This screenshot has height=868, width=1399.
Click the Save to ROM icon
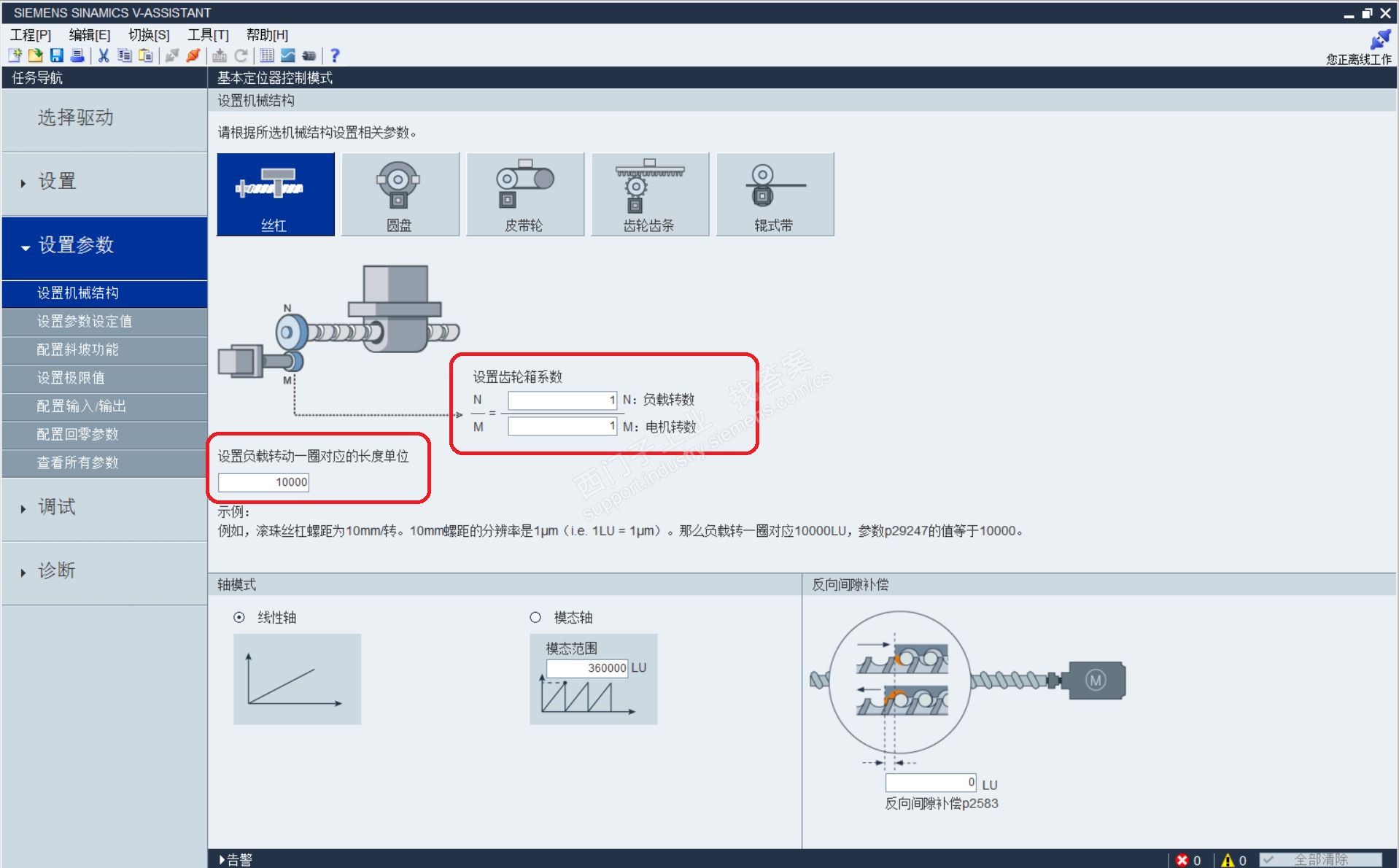coord(220,55)
